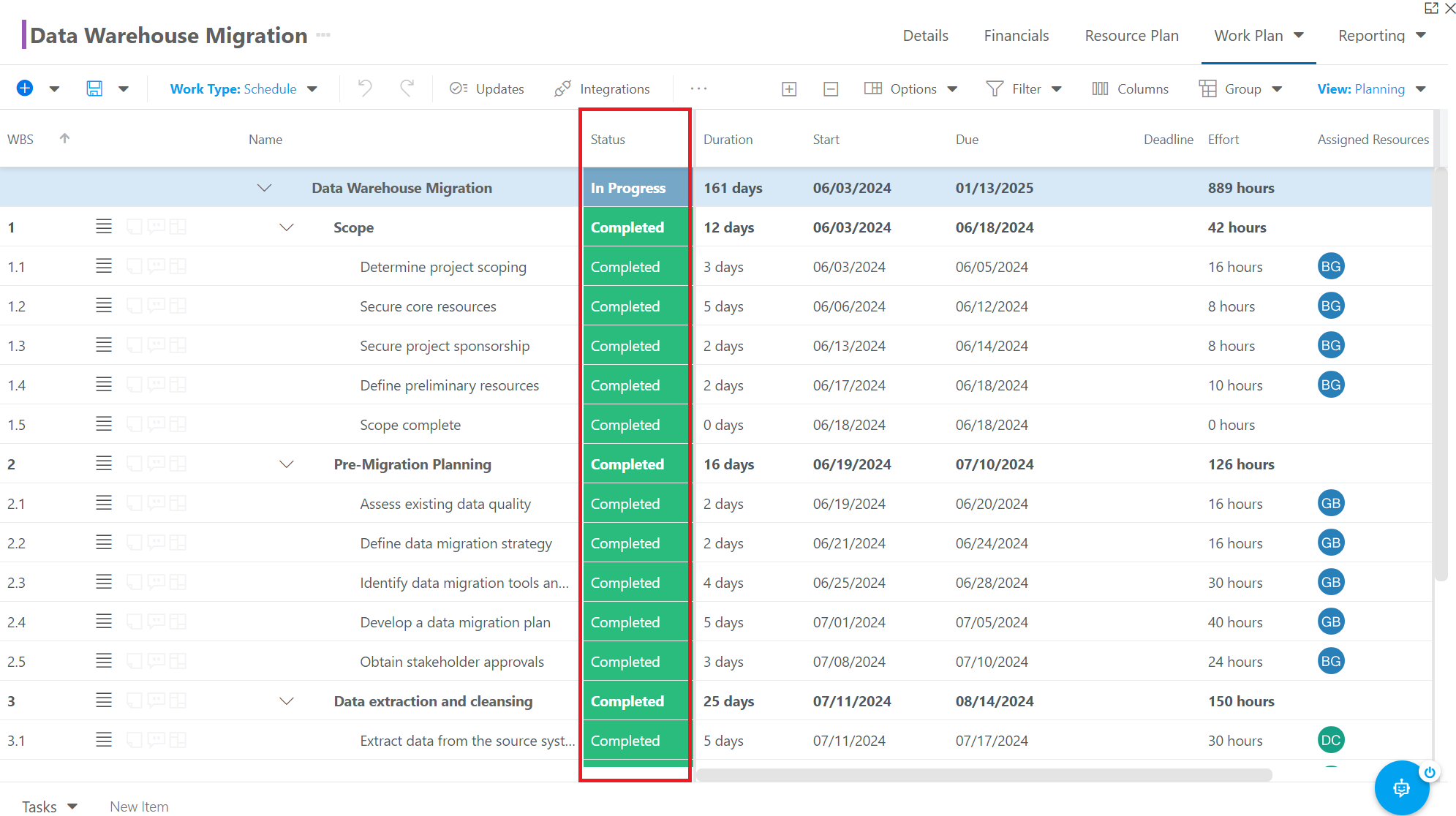
Task: Open the Group dropdown
Action: click(1241, 88)
